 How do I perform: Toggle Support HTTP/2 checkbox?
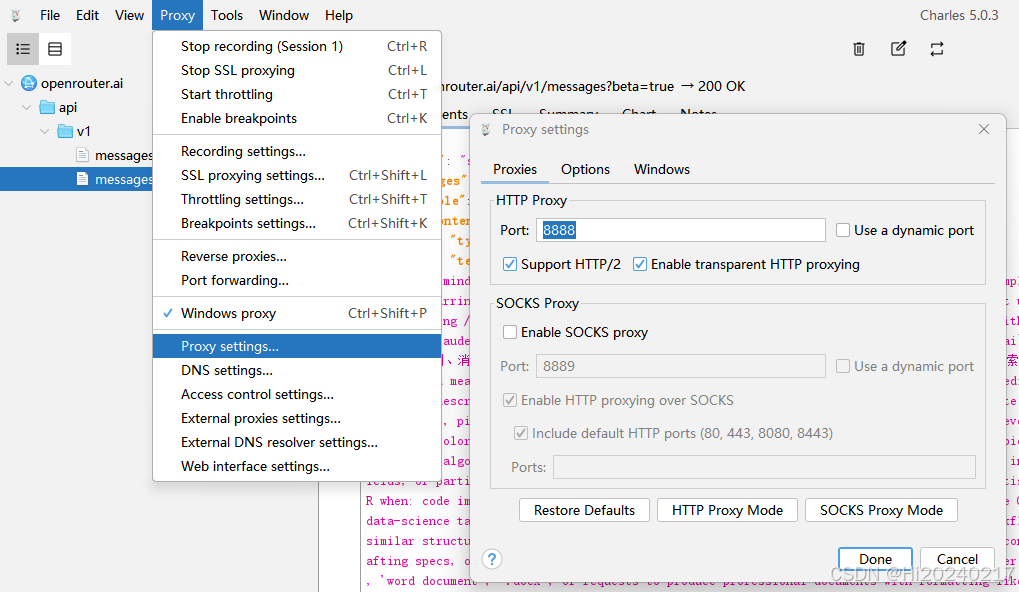click(x=510, y=264)
